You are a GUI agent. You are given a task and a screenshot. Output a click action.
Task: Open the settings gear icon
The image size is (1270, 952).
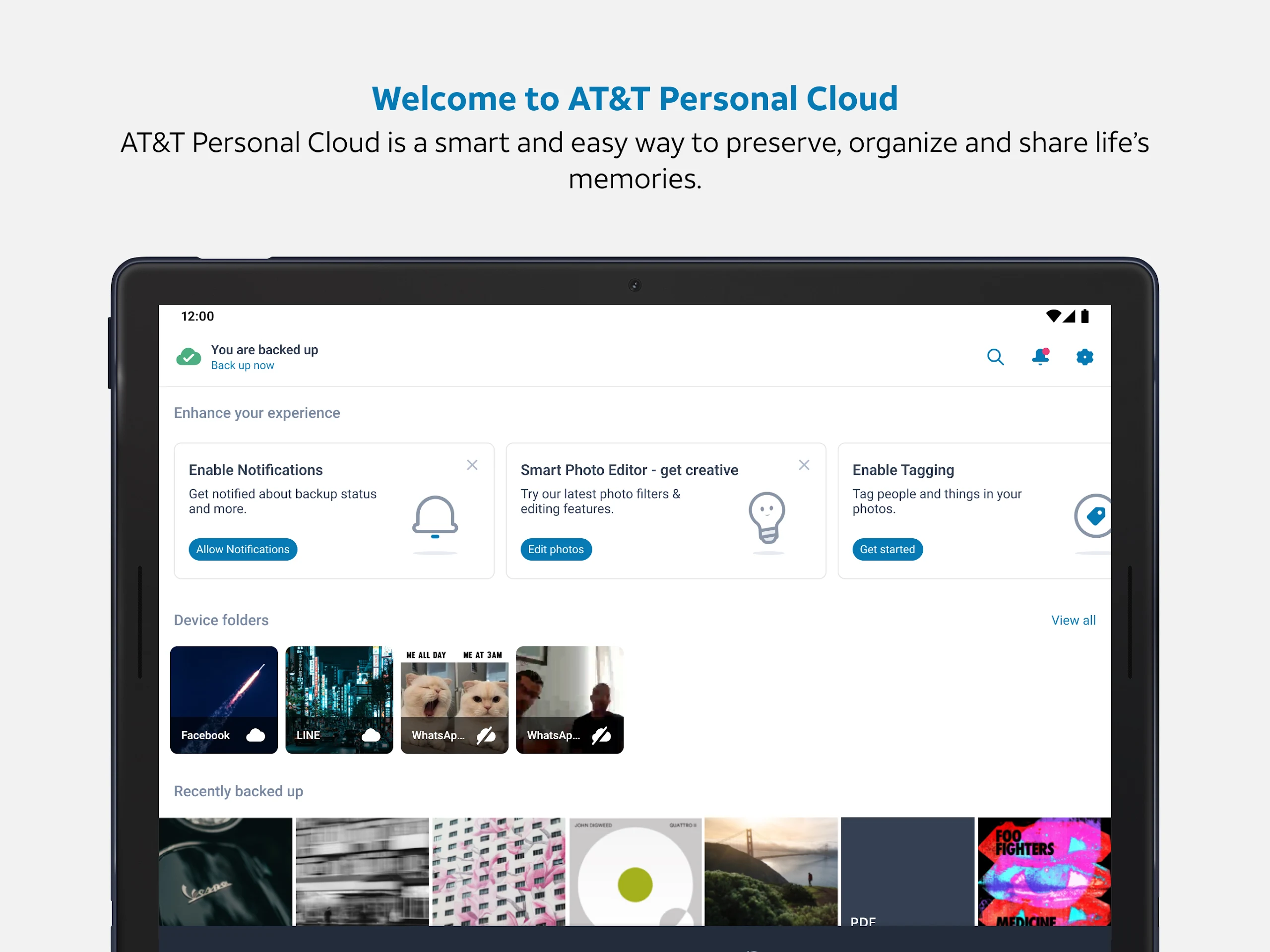(1084, 357)
